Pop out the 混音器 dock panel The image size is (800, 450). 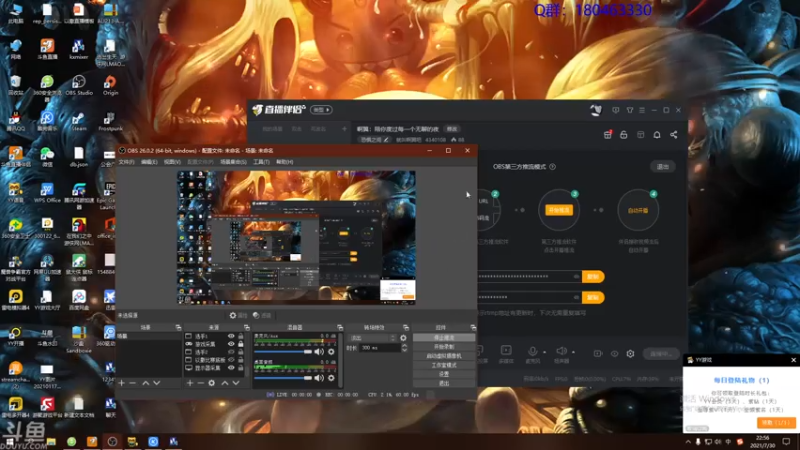340,328
